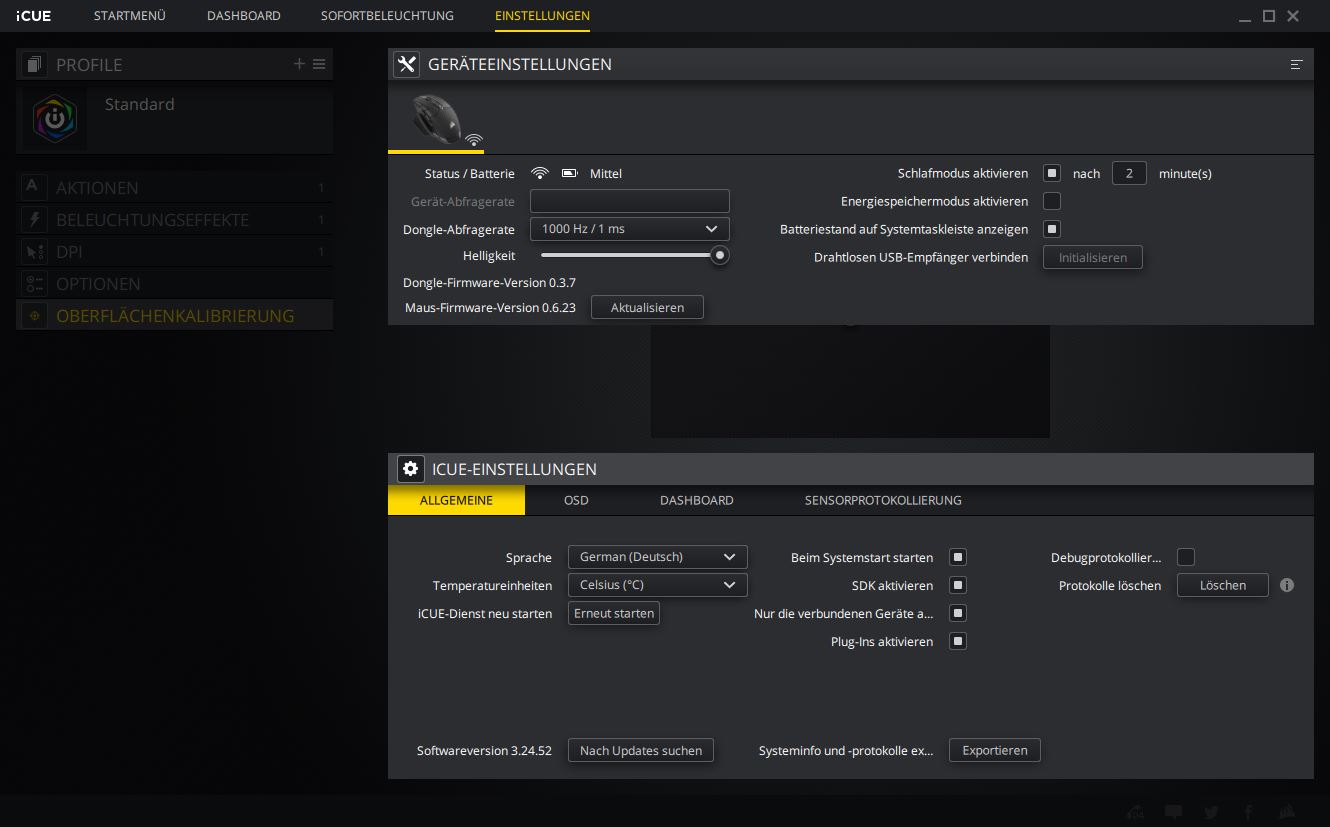Image resolution: width=1330 pixels, height=827 pixels.
Task: Click the DPI cursor icon
Action: 34,251
